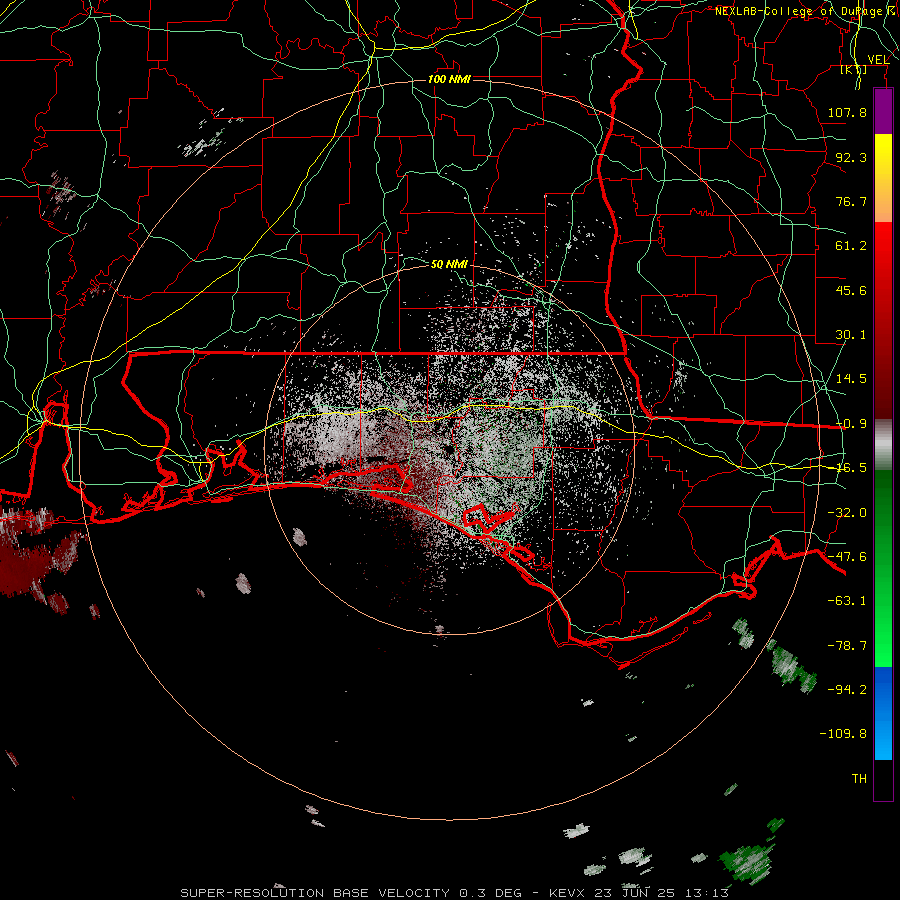Pick the yellow-orange segment of velocity scale
Image resolution: width=900 pixels, height=900 pixels.
883,178
